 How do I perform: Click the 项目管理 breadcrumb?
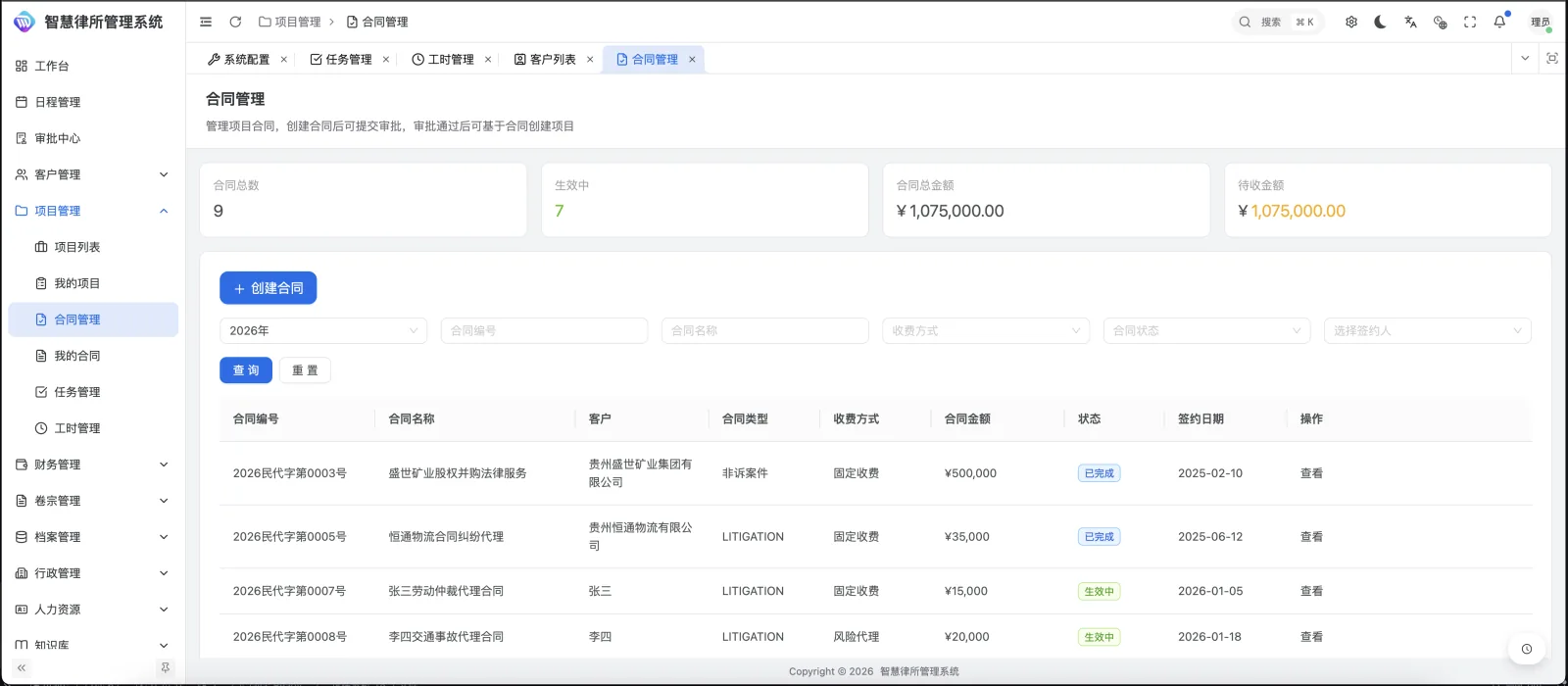click(x=290, y=22)
